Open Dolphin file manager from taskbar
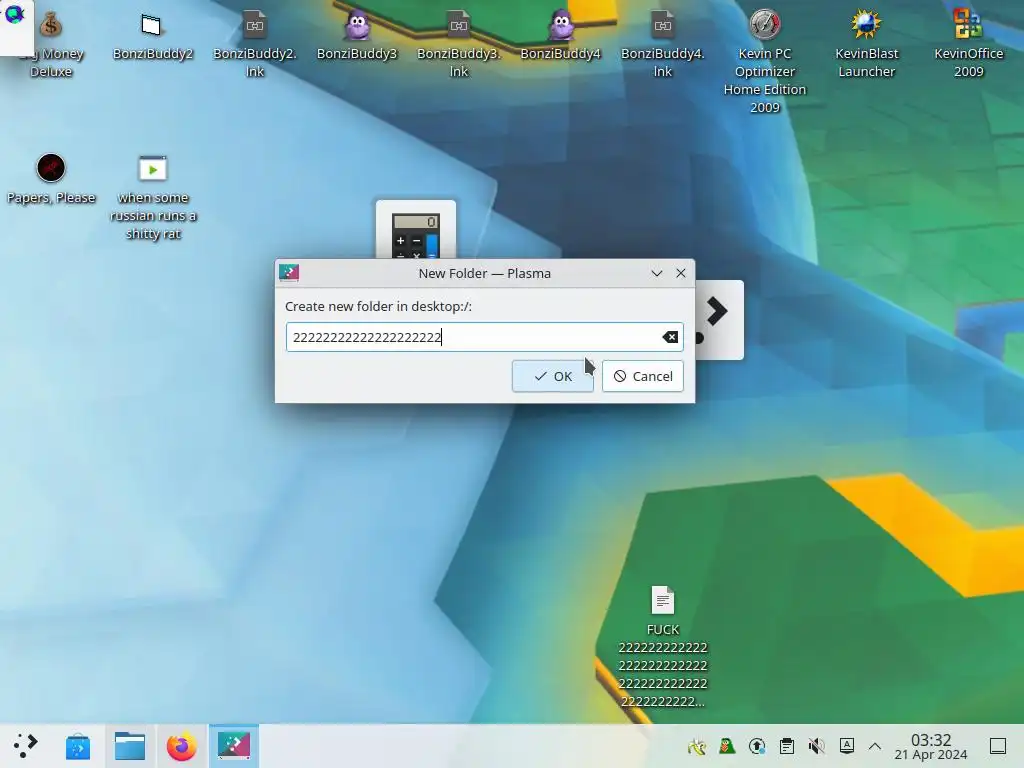The width and height of the screenshot is (1024, 768). [x=130, y=746]
